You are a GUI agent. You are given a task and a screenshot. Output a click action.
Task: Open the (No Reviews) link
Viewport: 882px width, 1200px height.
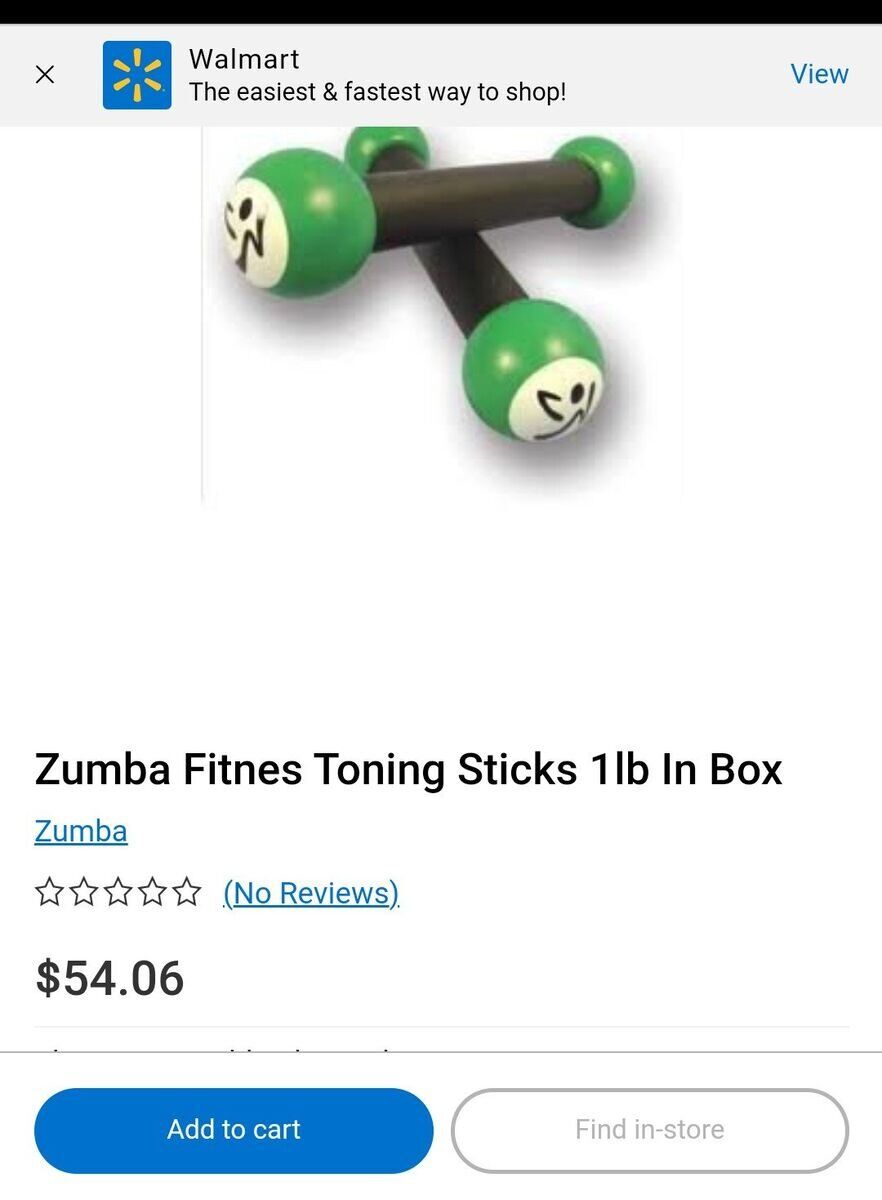click(x=311, y=892)
